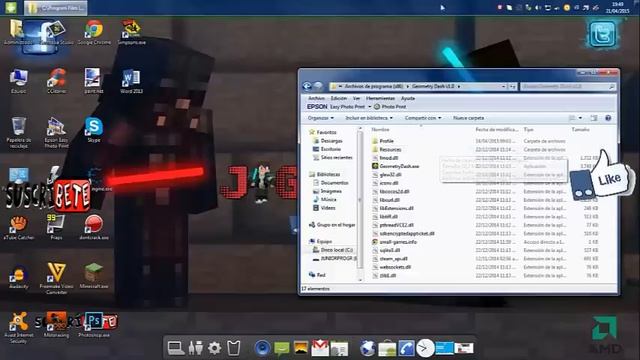Launch Photoshop.exe from the desktop
640x360 pixels.
pyautogui.click(x=94, y=325)
